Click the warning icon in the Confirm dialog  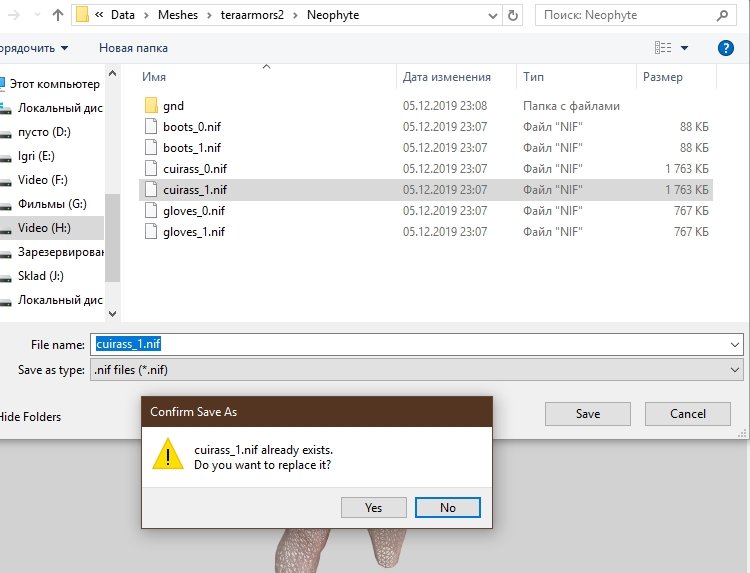tap(167, 457)
